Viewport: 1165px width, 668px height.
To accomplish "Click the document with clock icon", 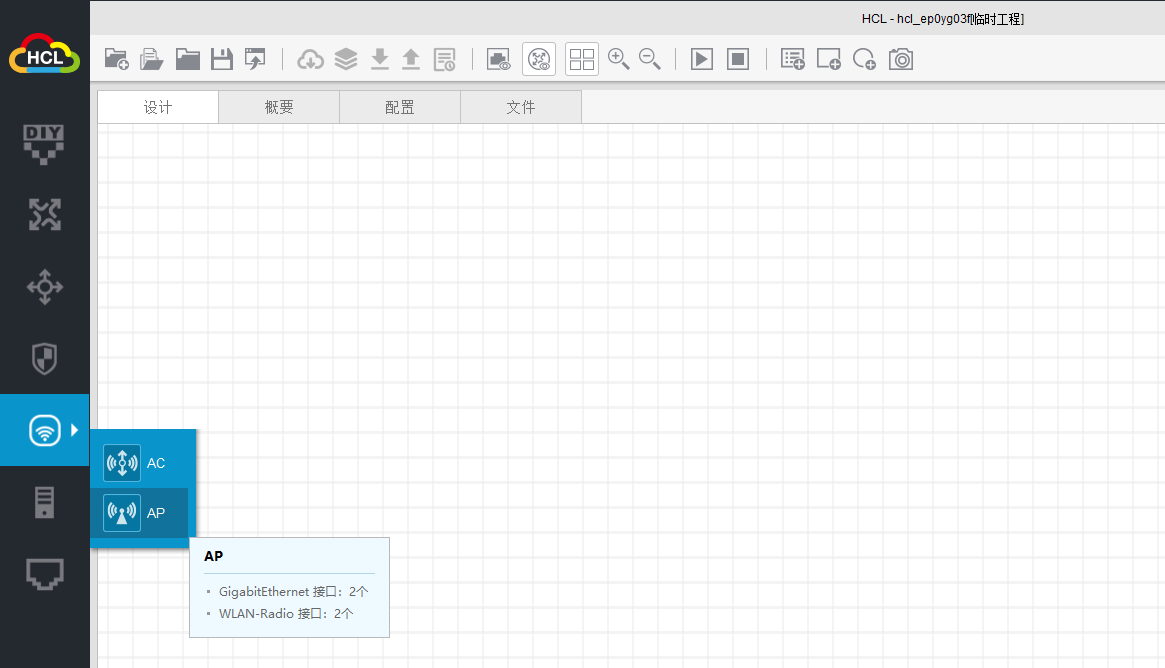I will 444,59.
